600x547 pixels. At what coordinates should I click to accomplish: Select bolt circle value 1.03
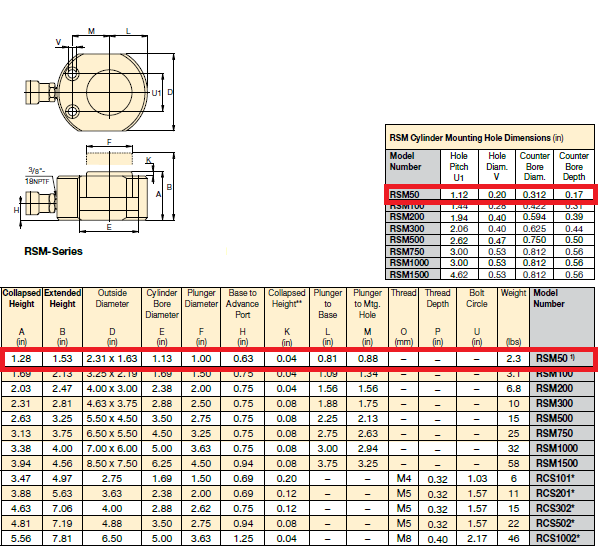click(x=477, y=478)
